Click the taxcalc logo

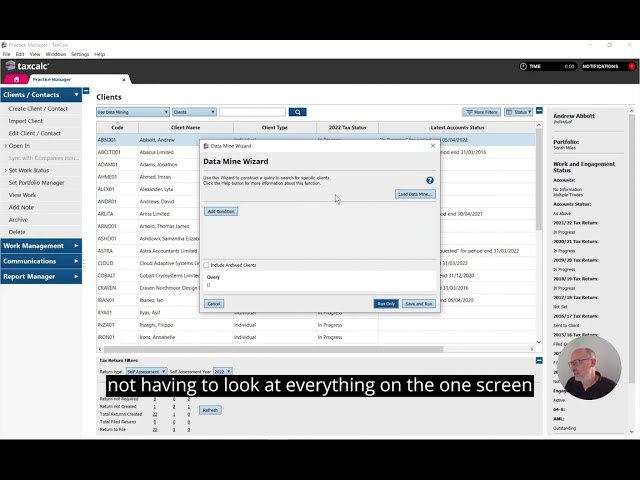(x=27, y=66)
